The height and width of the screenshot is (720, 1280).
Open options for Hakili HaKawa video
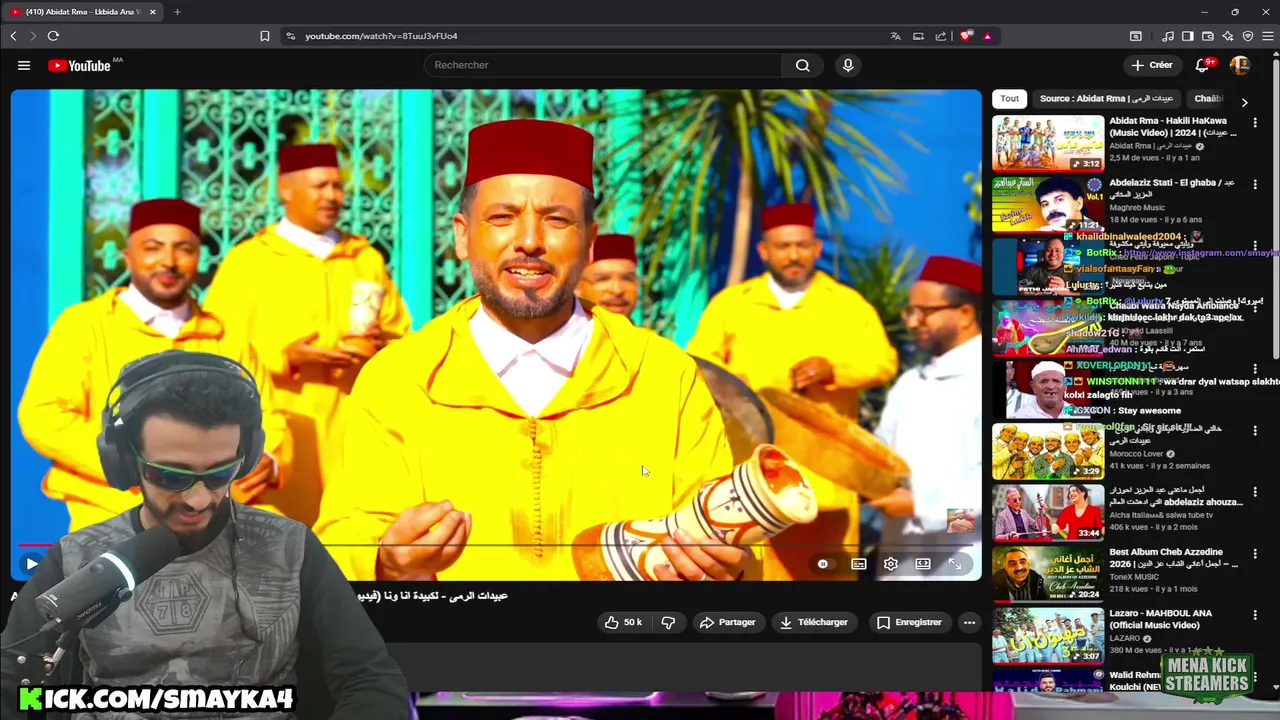[1255, 123]
